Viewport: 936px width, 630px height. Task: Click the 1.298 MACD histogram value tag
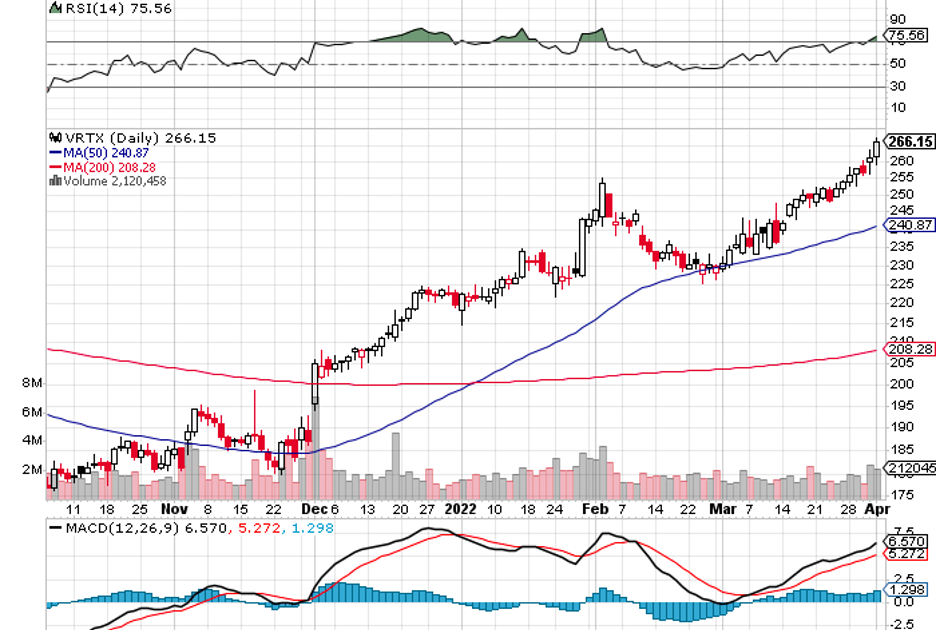click(x=908, y=592)
